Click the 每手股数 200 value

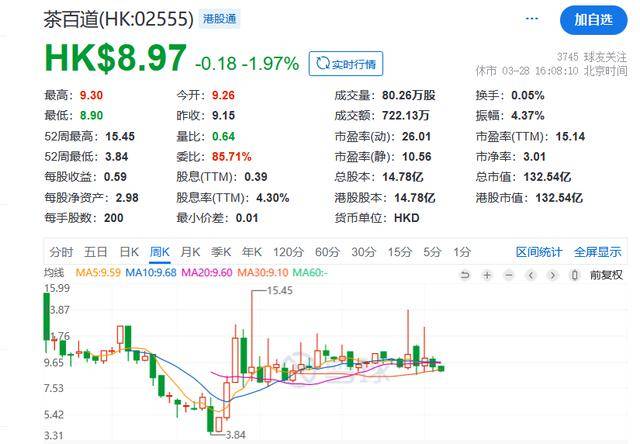[x=113, y=218]
